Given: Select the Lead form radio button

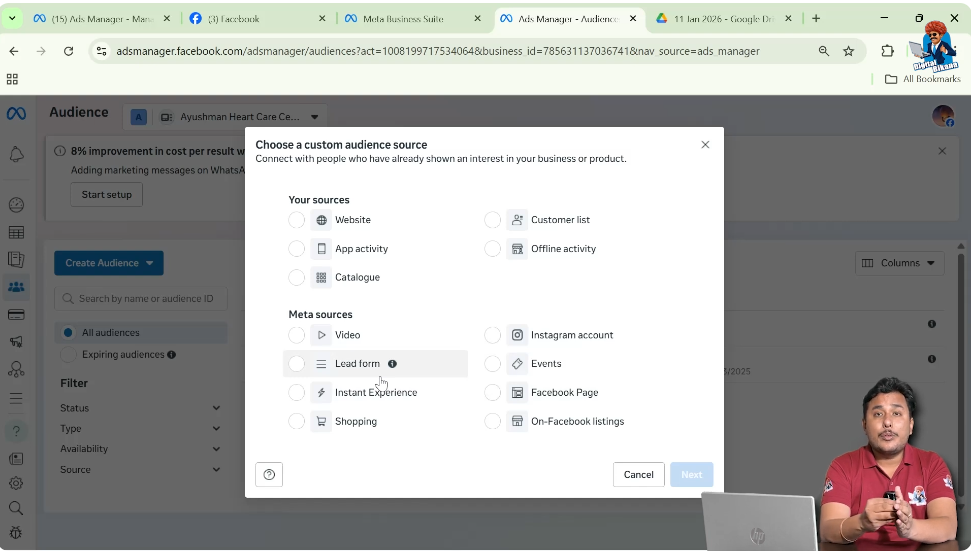Looking at the screenshot, I should [x=297, y=364].
